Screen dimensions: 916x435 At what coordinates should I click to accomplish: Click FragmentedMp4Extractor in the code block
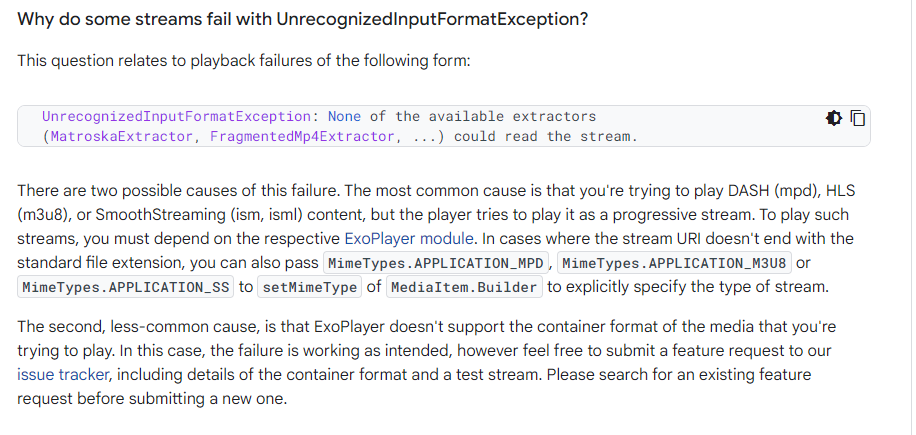click(302, 137)
